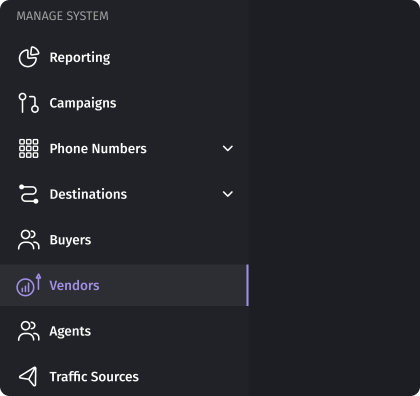Expand the Destinations submenu chevron
Image resolution: width=420 pixels, height=396 pixels.
click(228, 194)
